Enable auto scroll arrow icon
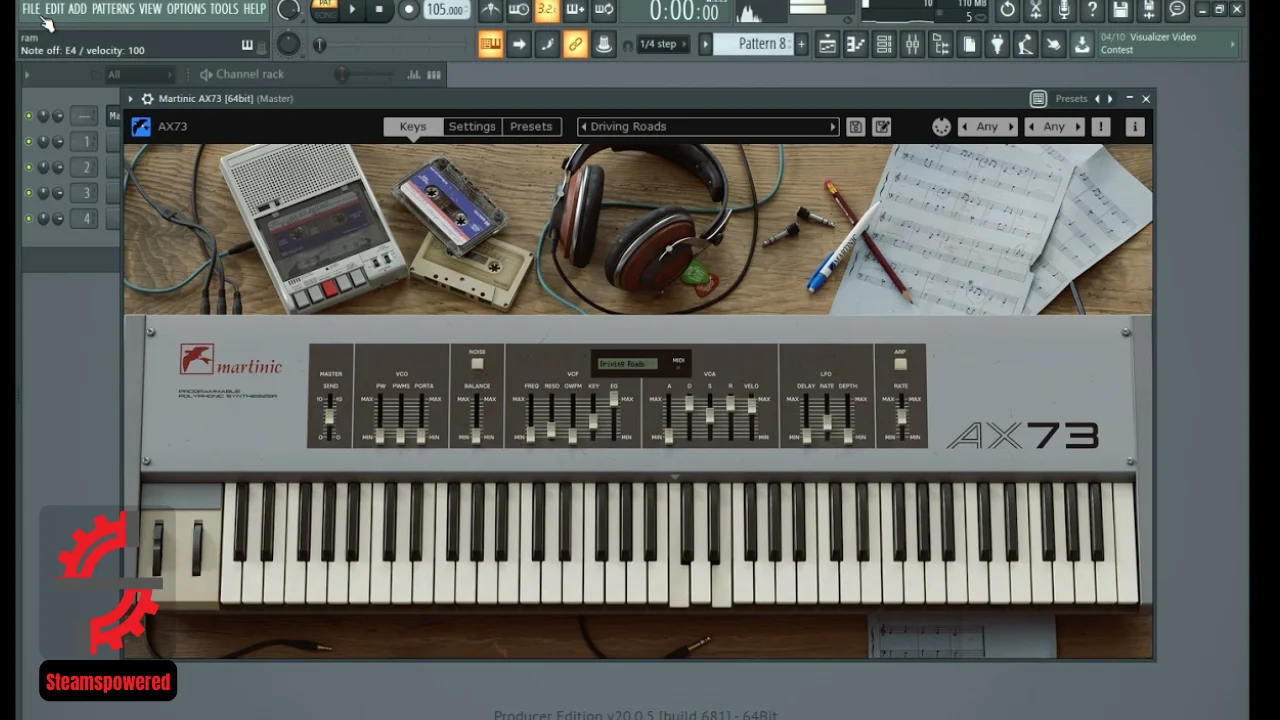 [x=518, y=44]
